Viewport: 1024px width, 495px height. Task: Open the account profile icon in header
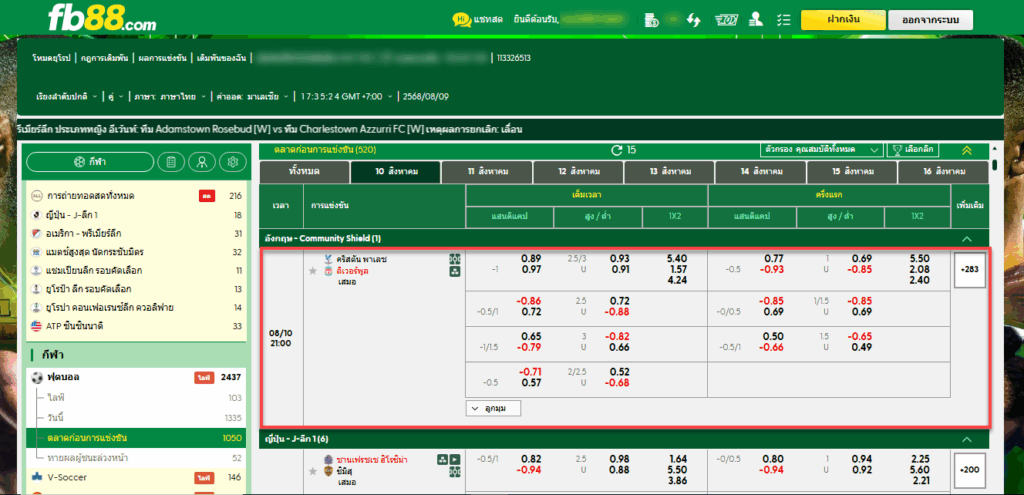(756, 20)
